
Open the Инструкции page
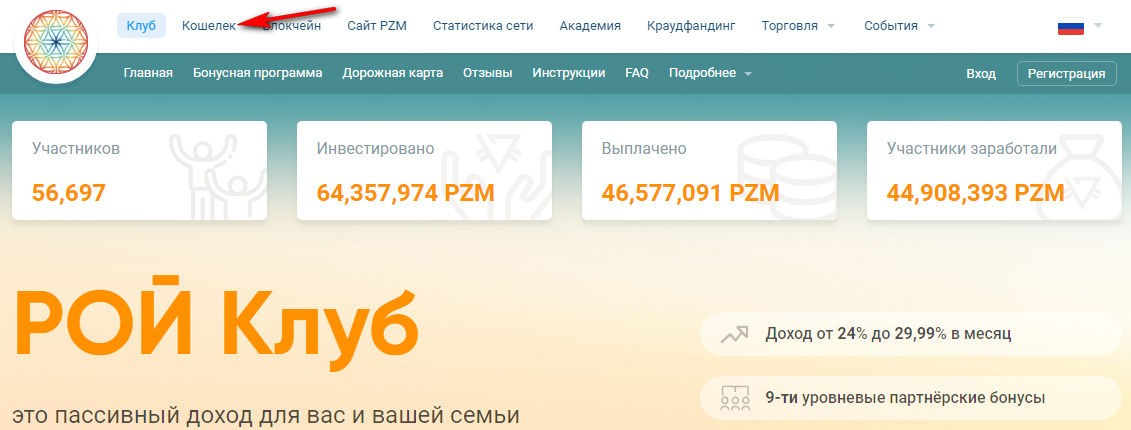pyautogui.click(x=569, y=73)
